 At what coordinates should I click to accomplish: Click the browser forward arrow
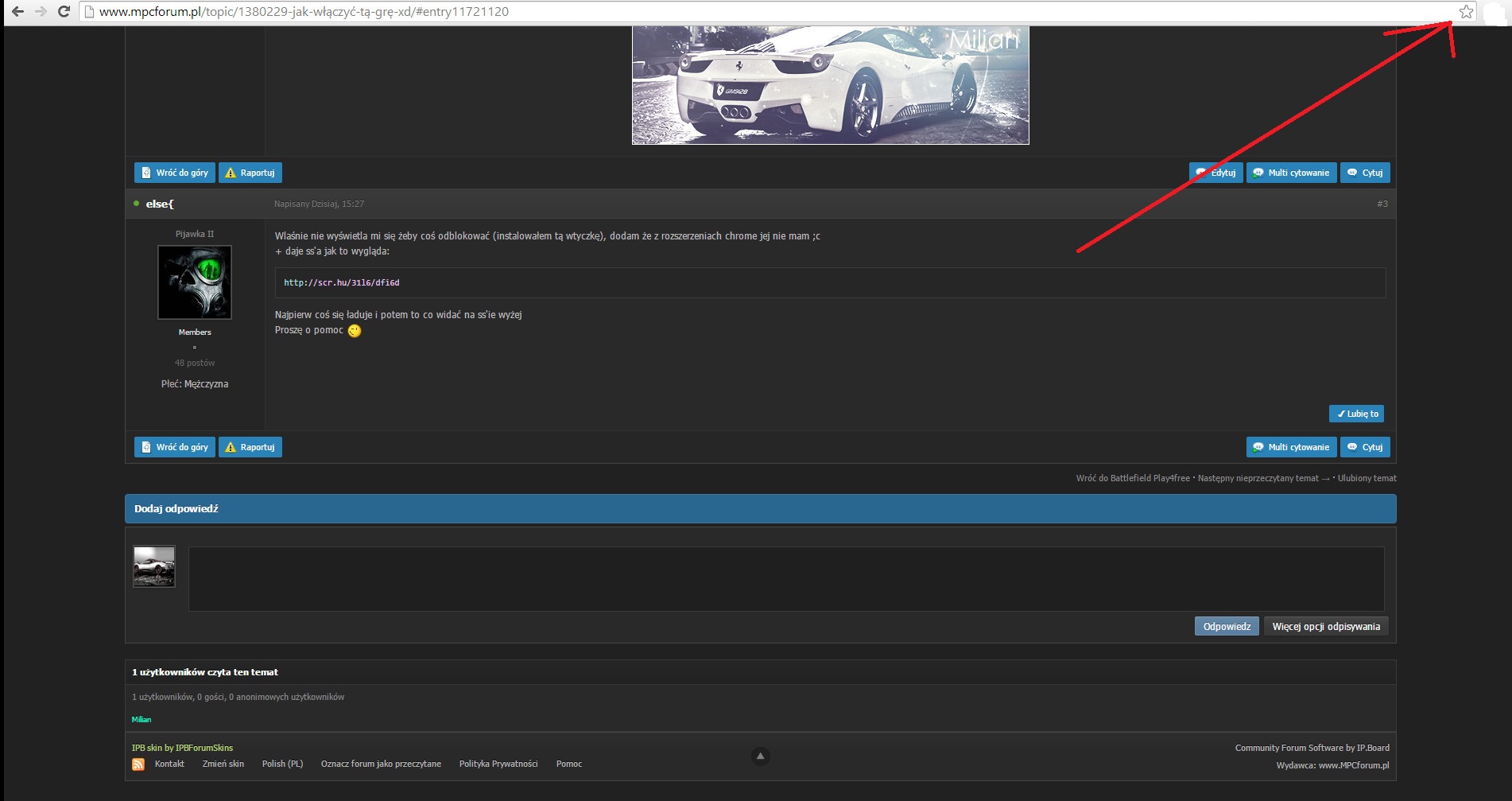(41, 12)
